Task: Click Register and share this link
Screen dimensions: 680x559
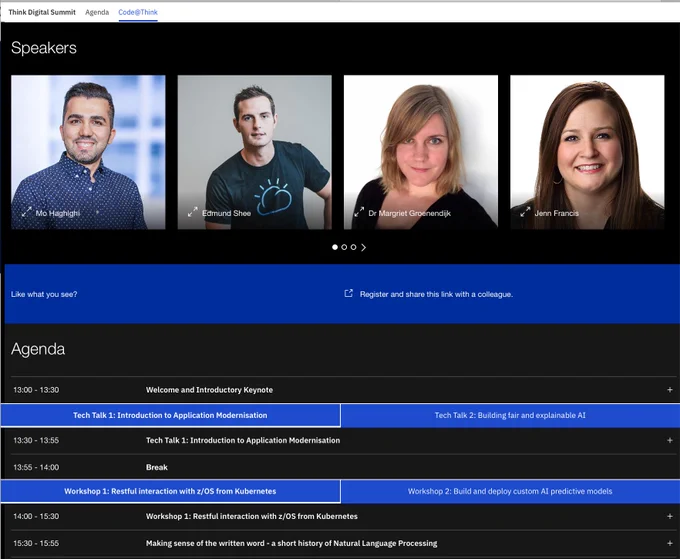Action: click(x=436, y=294)
